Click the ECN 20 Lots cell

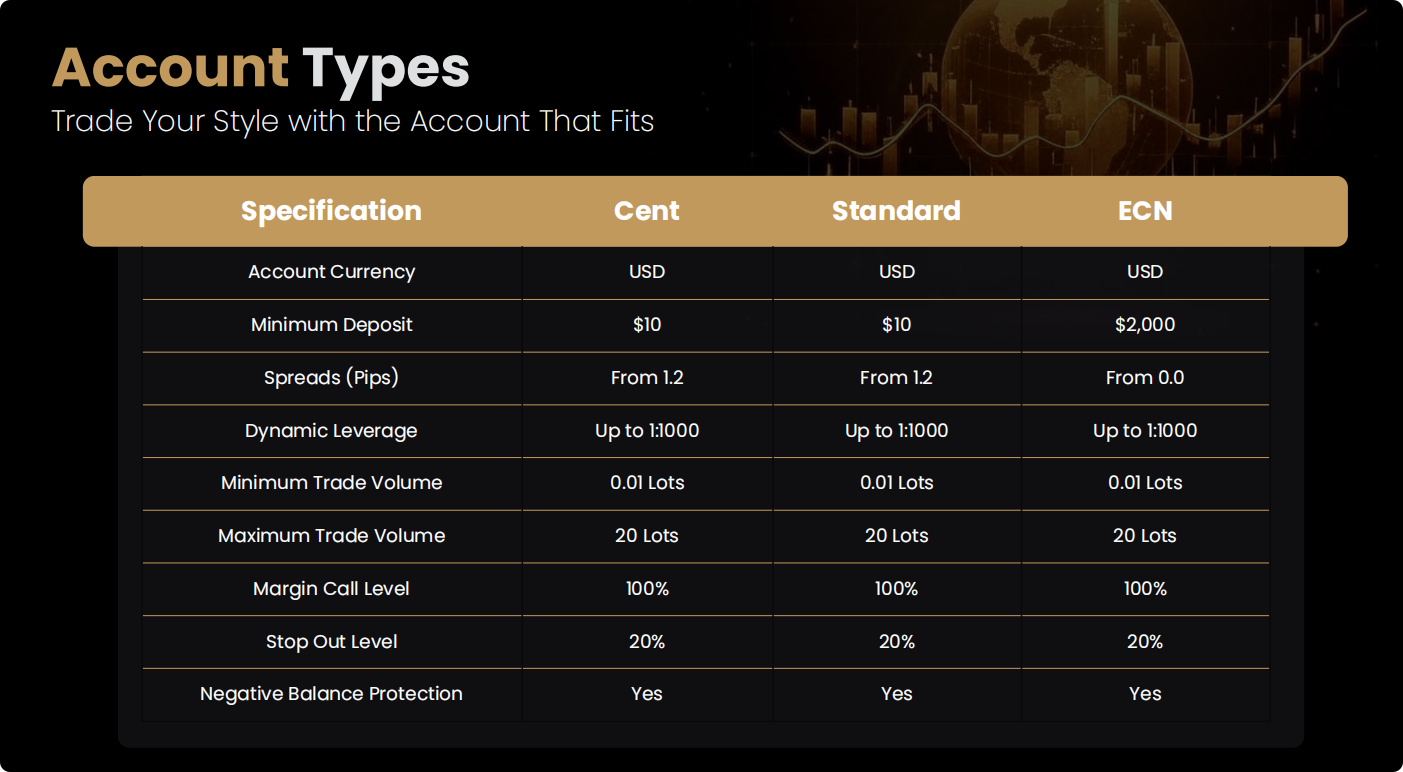click(x=1145, y=536)
